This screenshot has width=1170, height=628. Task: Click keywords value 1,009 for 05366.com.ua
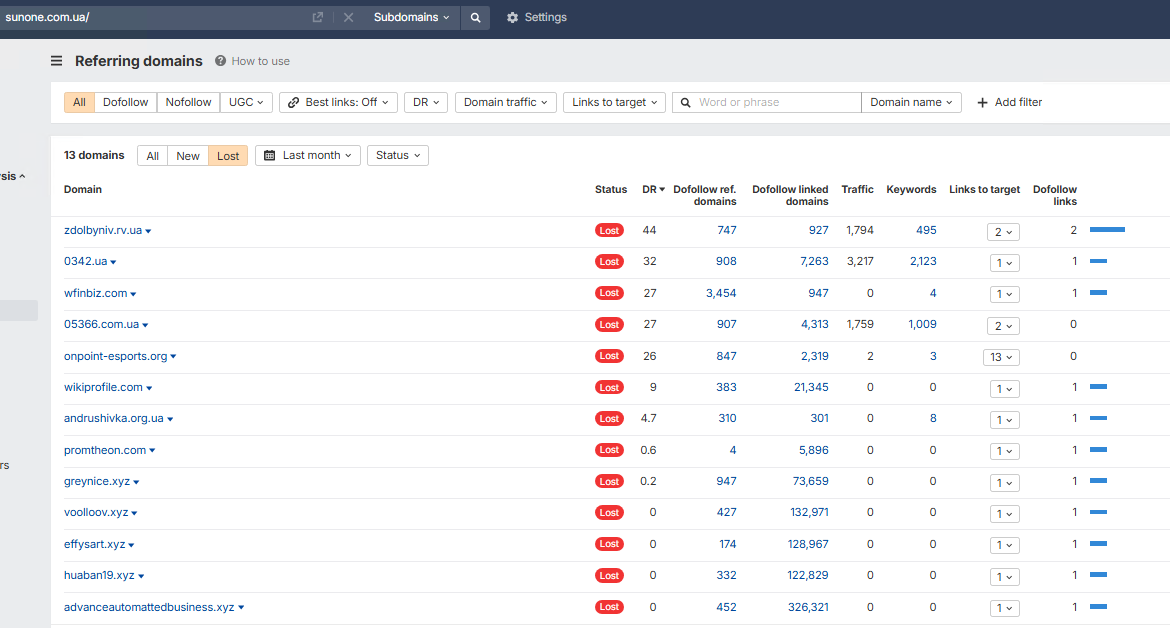[x=922, y=324]
